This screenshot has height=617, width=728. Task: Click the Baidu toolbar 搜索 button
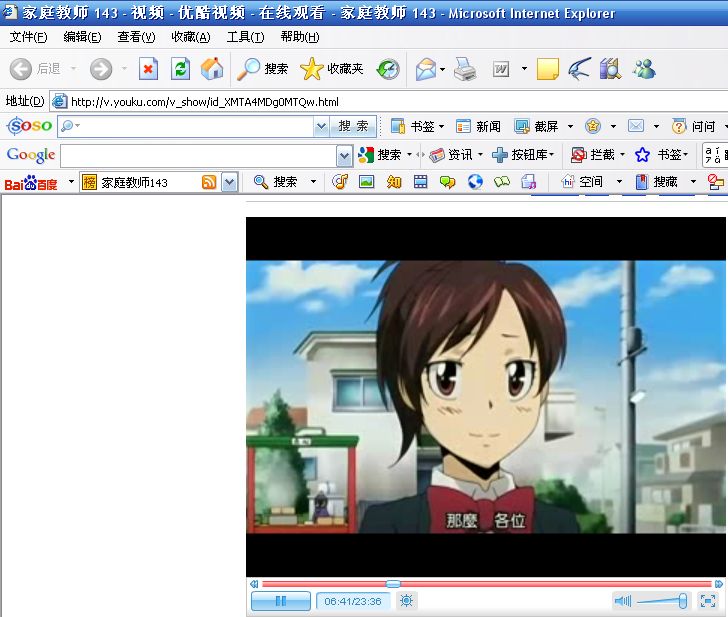274,182
